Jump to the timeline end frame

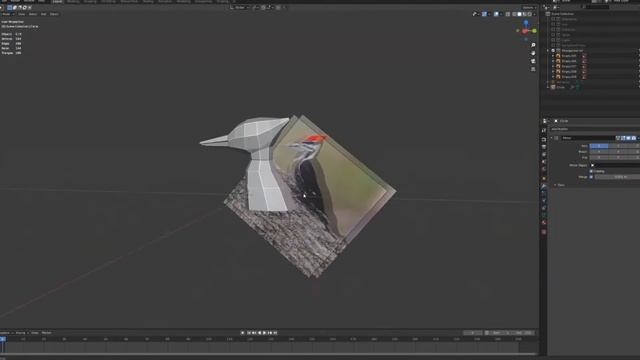click(x=276, y=333)
